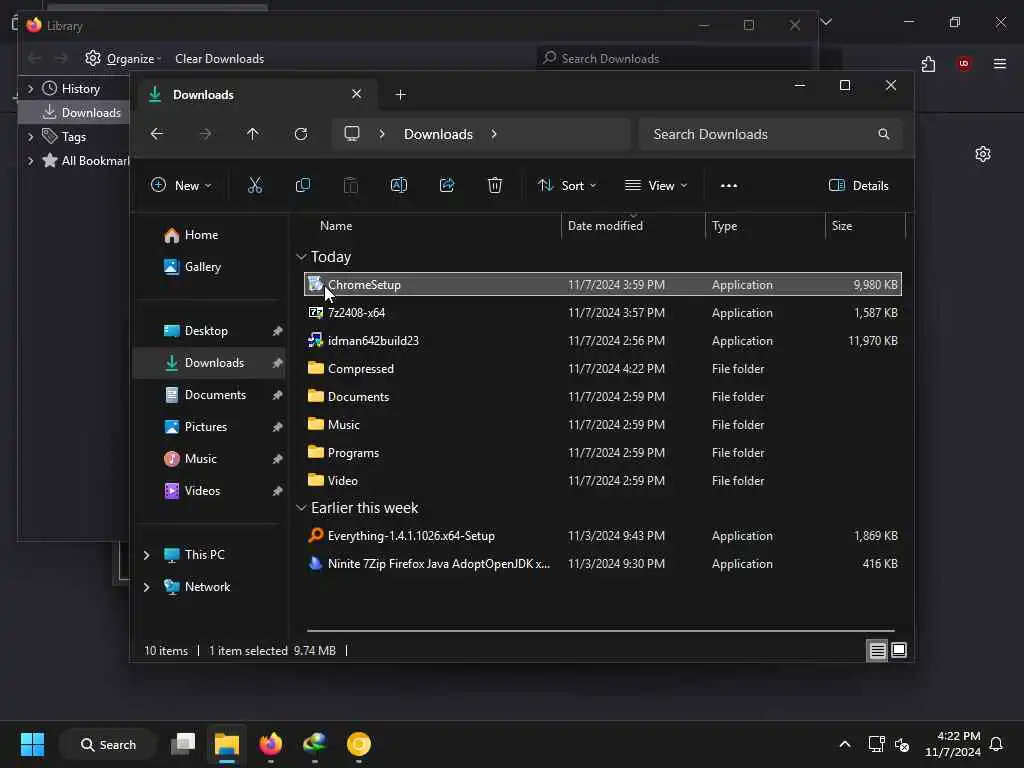This screenshot has height=768, width=1024.
Task: Toggle the Details pane button
Action: 858,185
